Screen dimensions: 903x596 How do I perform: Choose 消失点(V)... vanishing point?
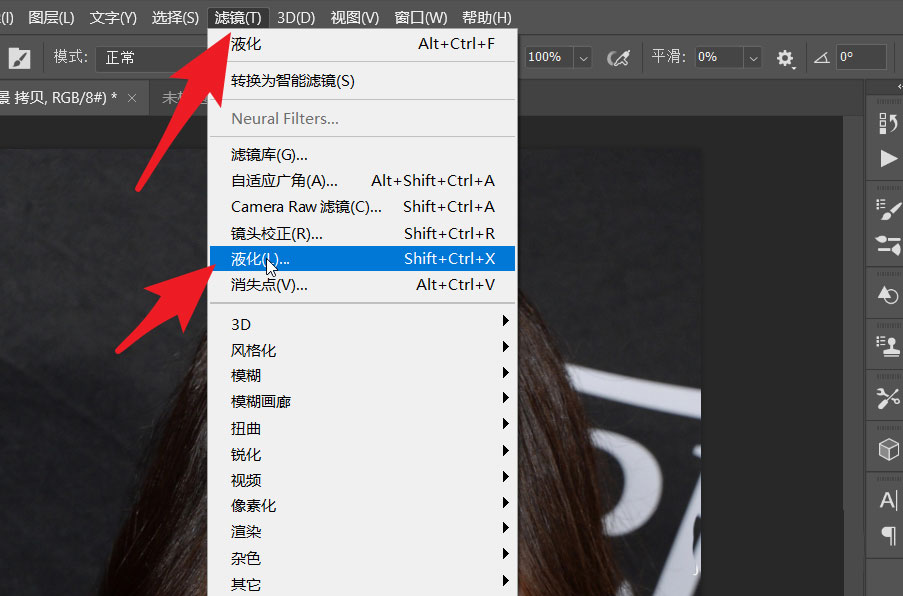pos(362,284)
